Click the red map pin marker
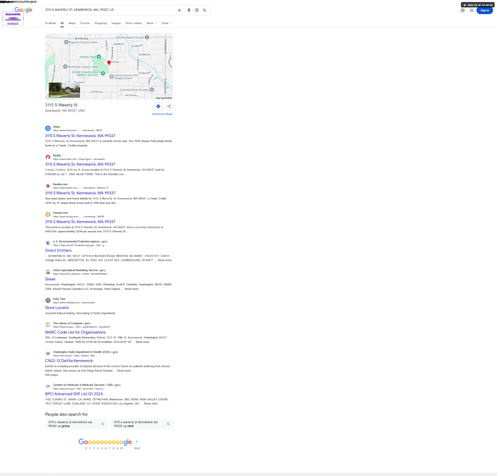Viewport: 500px width, 476px height. tap(109, 62)
